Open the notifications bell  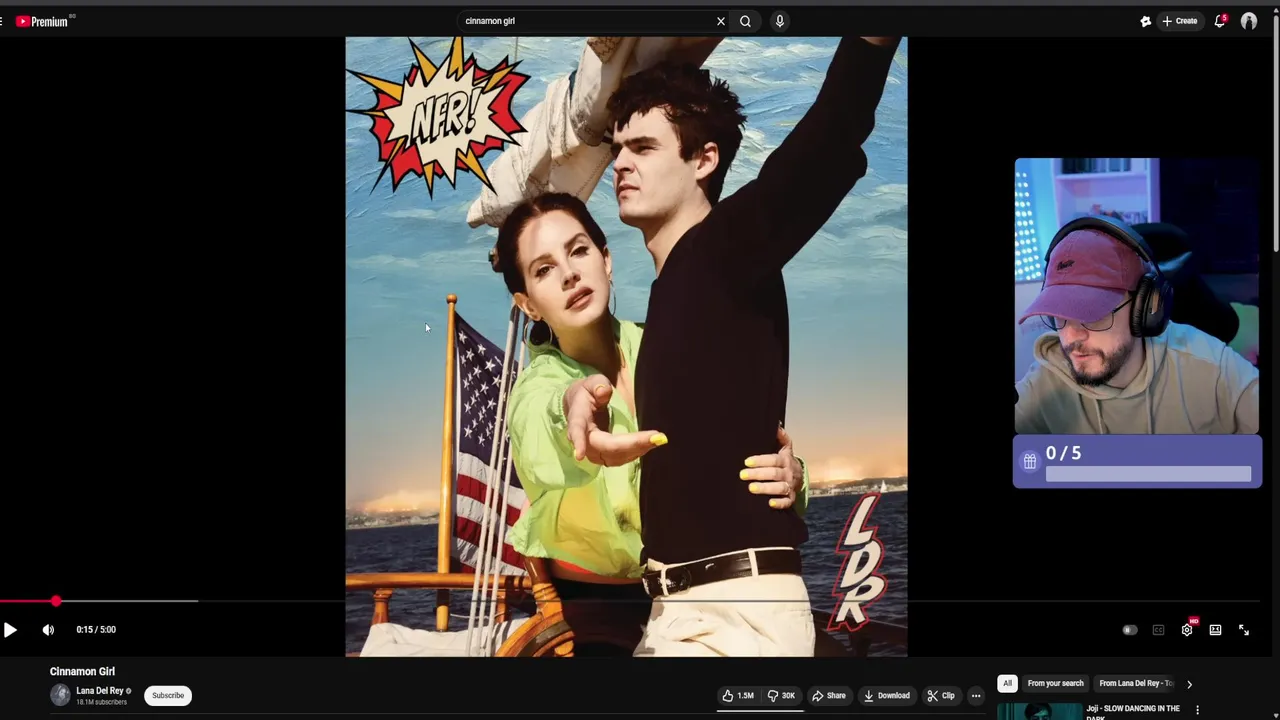click(x=1220, y=21)
